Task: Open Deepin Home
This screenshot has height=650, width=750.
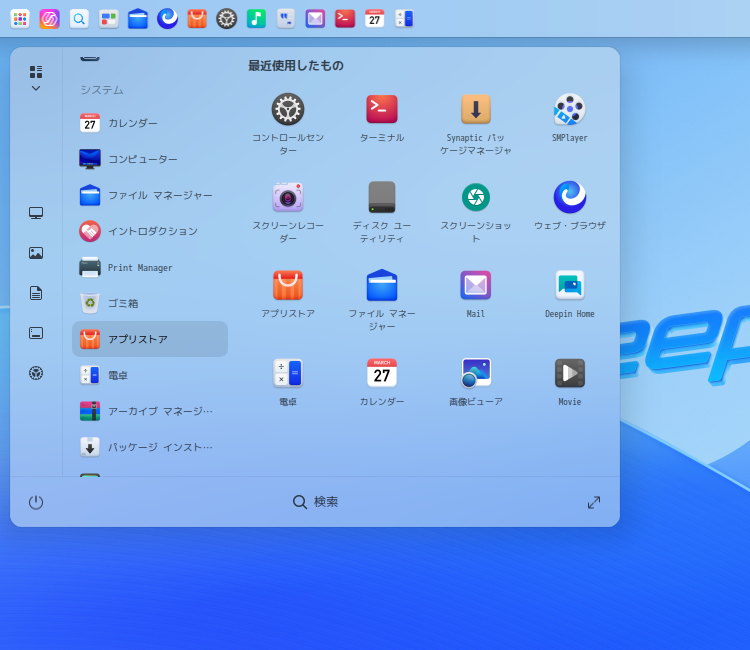Action: point(569,286)
